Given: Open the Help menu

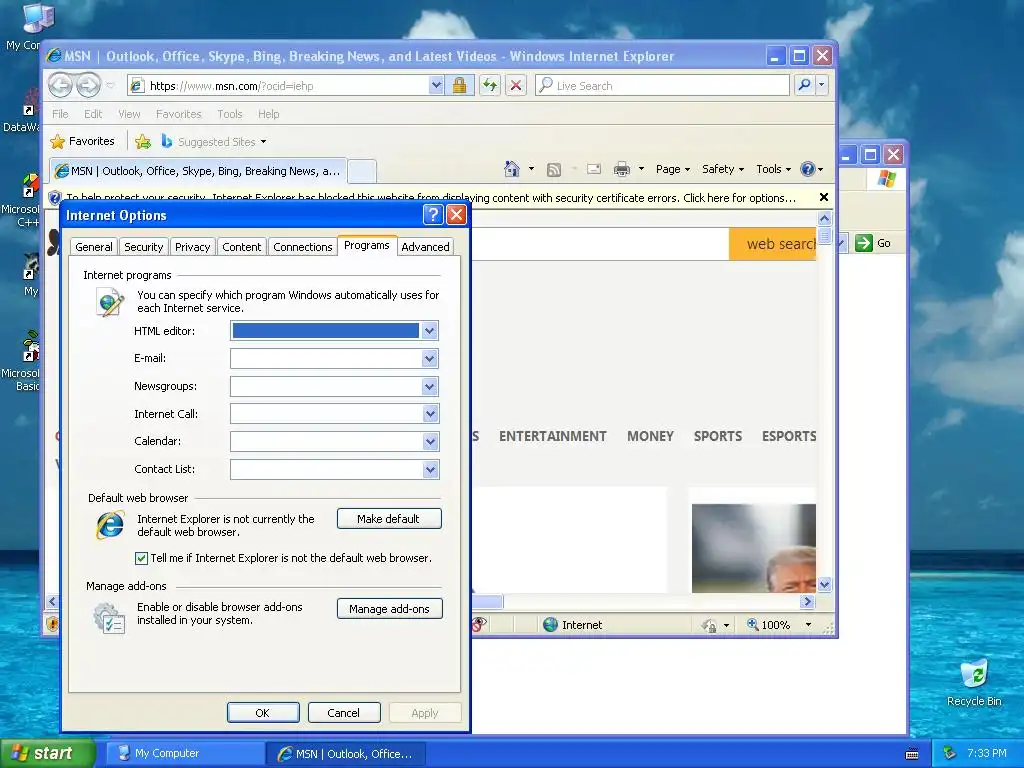Looking at the screenshot, I should pos(268,114).
